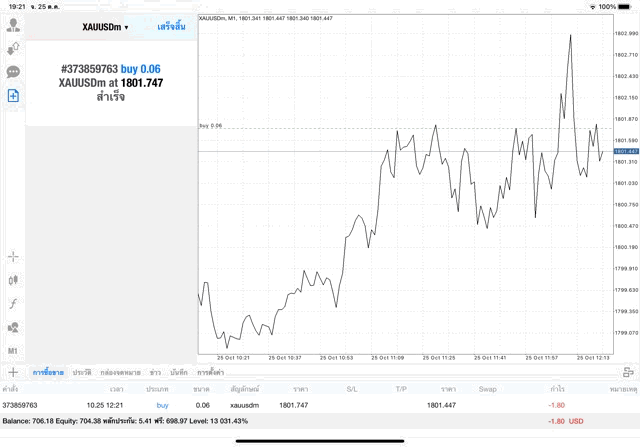Sort by Swap column header

pos(487,389)
